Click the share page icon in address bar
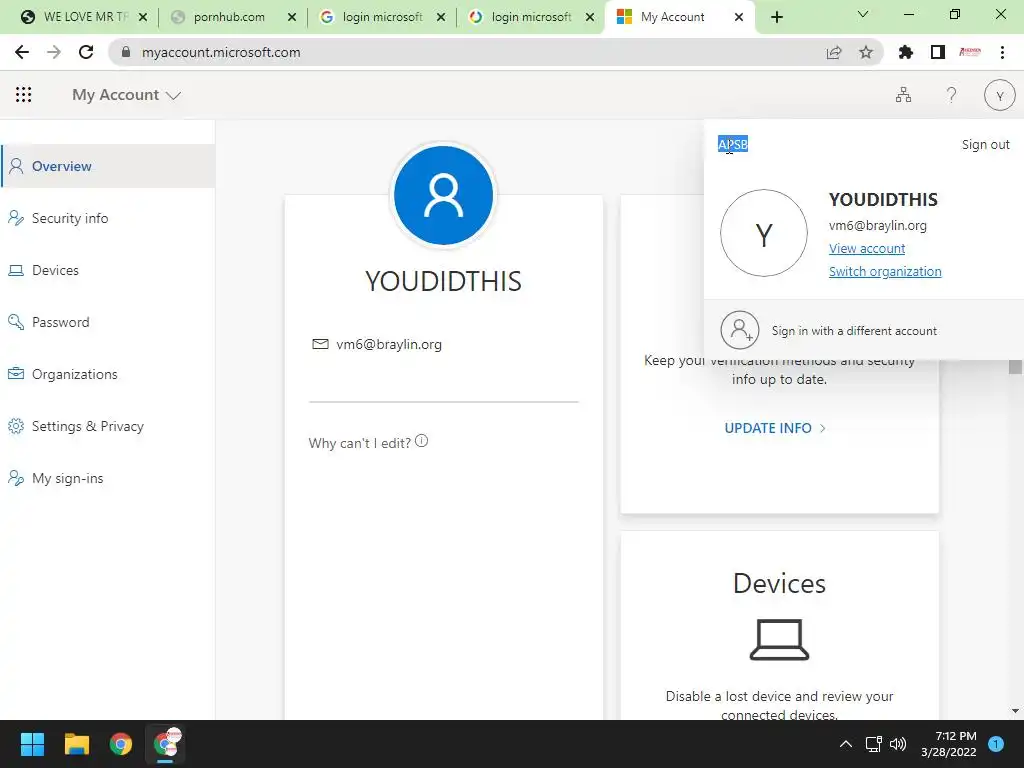Image resolution: width=1024 pixels, height=768 pixels. coord(834,52)
